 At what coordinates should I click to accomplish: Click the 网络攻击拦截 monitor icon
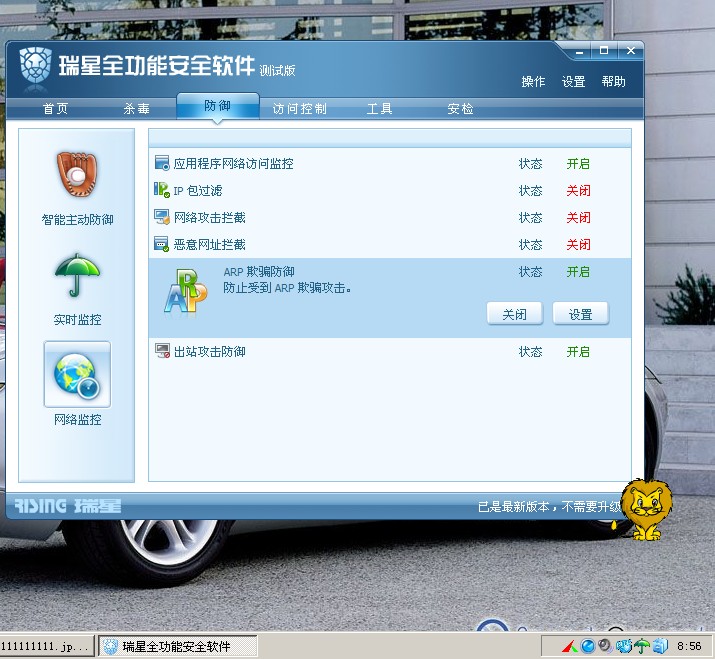[162, 217]
